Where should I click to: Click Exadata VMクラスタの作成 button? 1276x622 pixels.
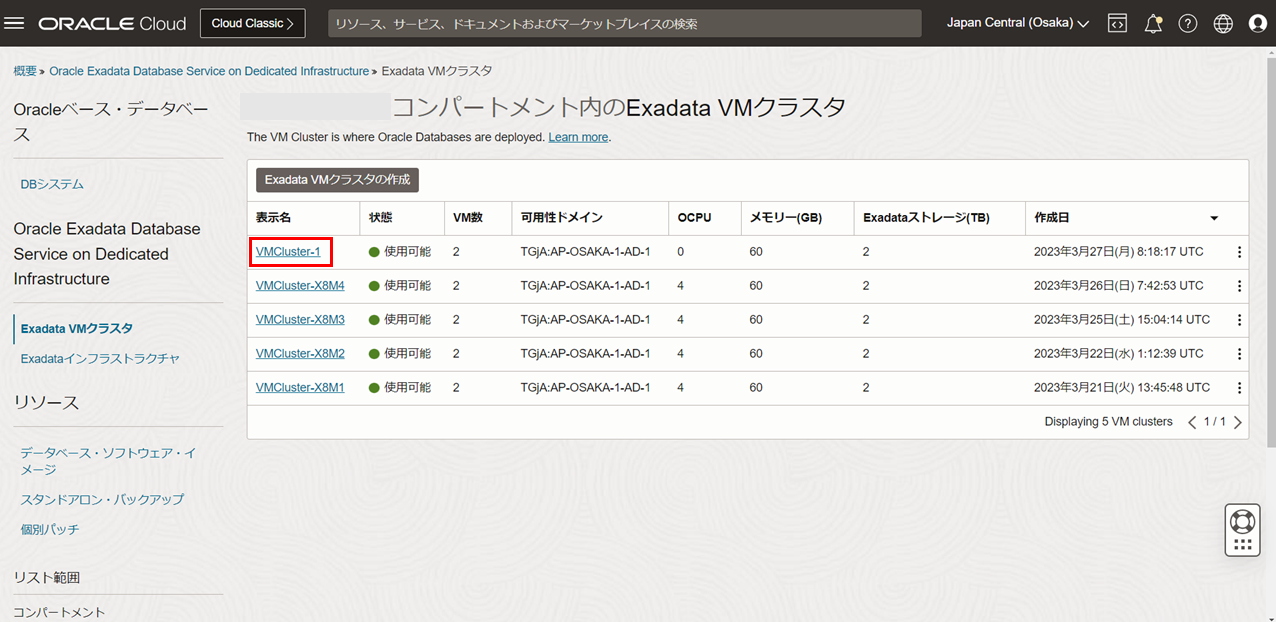[337, 180]
